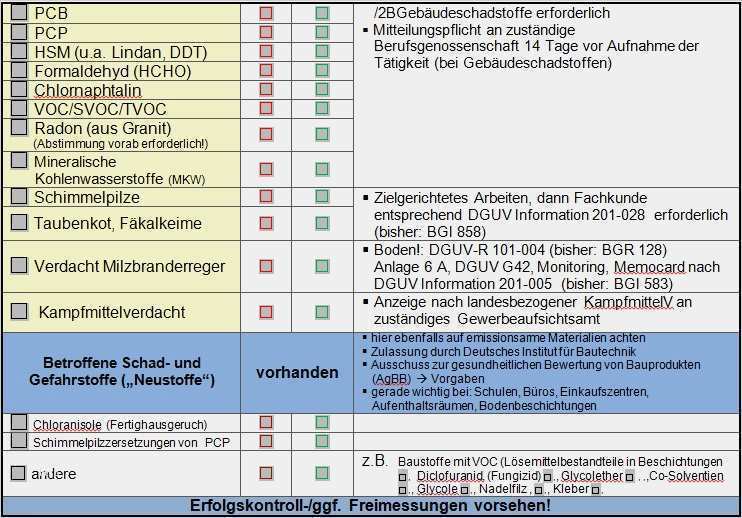Tick the red box for PCP
The image size is (742, 518).
point(266,32)
